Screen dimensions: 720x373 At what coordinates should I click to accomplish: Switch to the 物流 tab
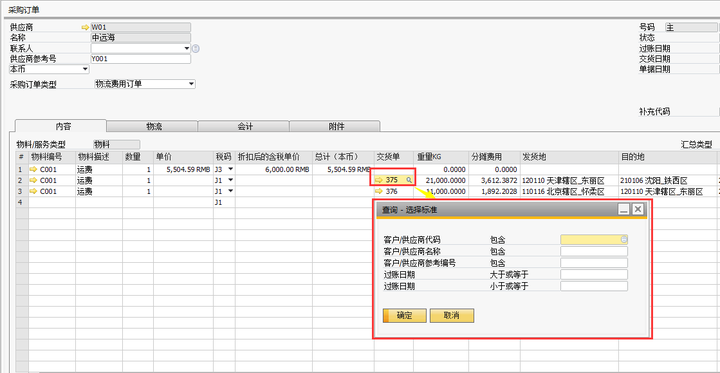tap(152, 126)
